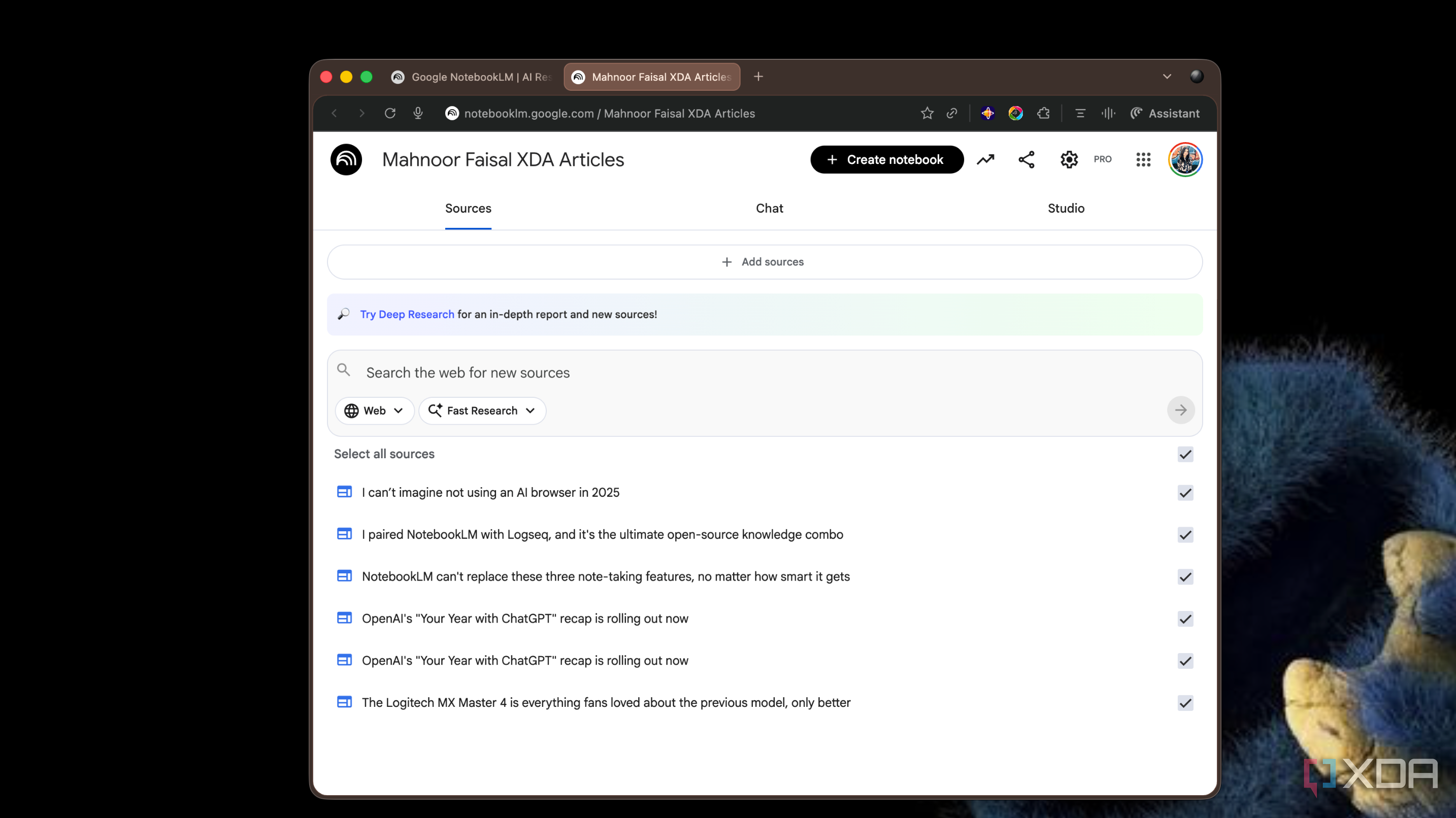Open the browser Assistant panel
The width and height of the screenshot is (1456, 818).
[1165, 114]
